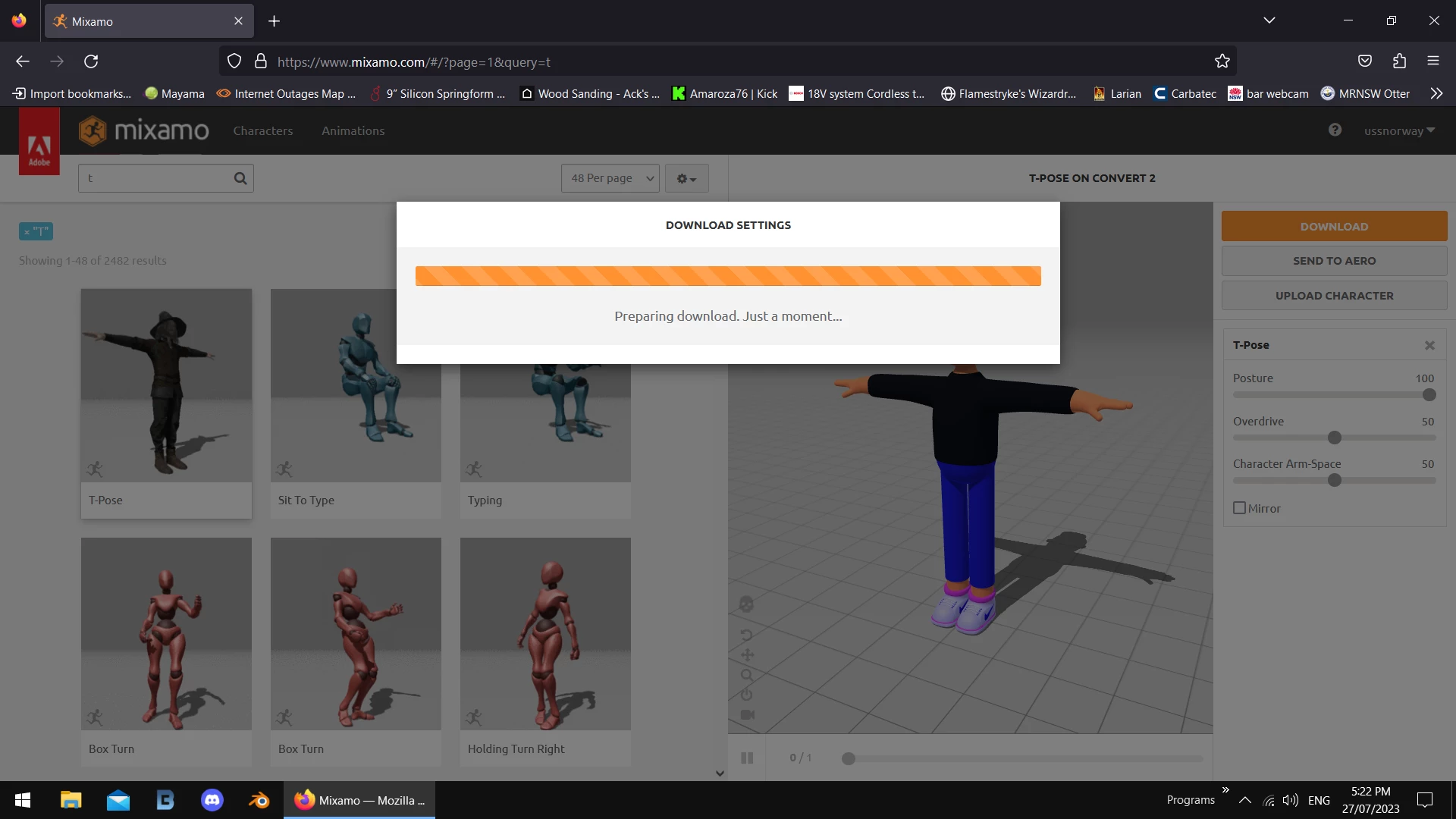
Task: Click the Overdrive slider handle
Action: click(x=1335, y=438)
